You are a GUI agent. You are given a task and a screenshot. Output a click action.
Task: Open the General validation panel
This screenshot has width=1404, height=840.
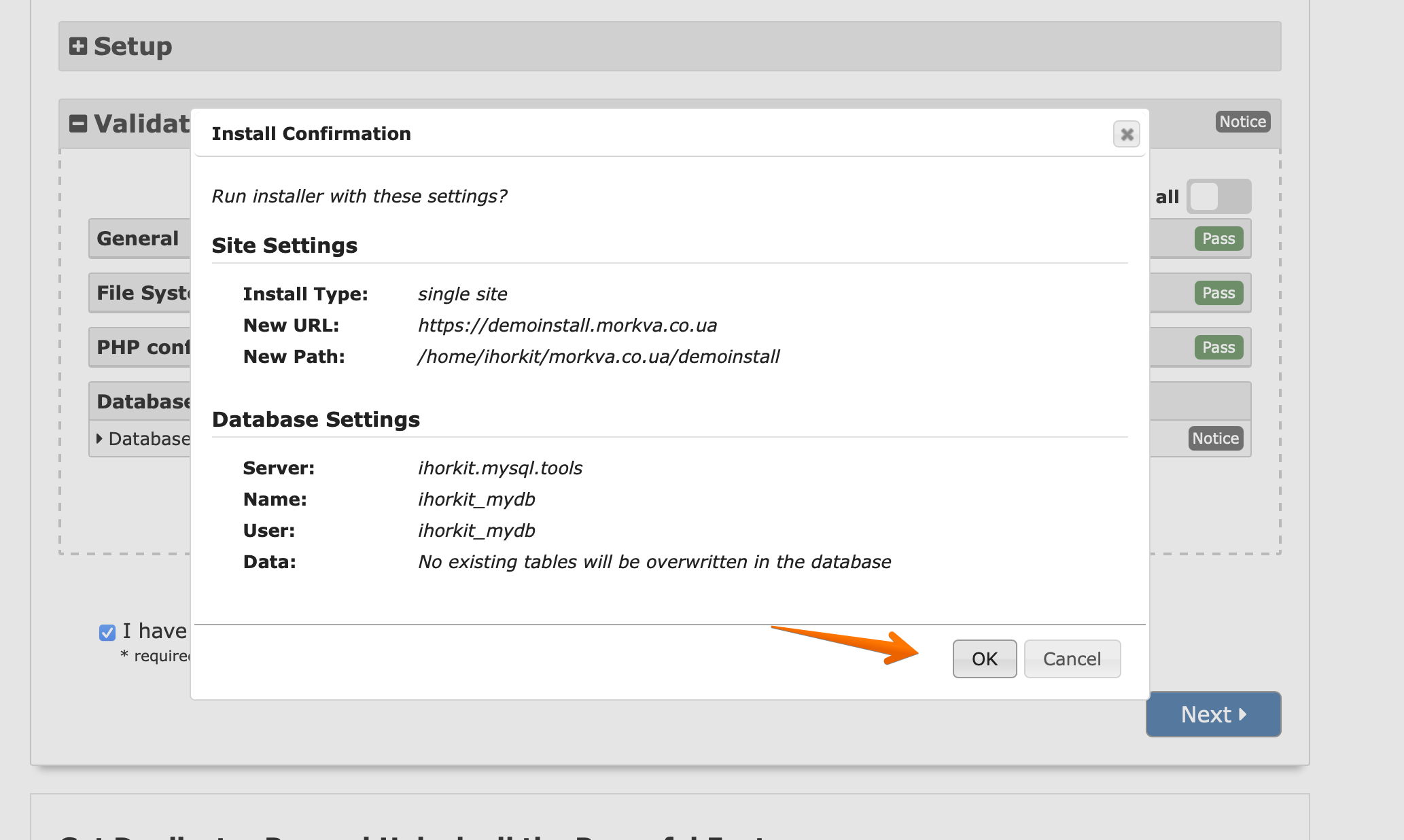[138, 239]
